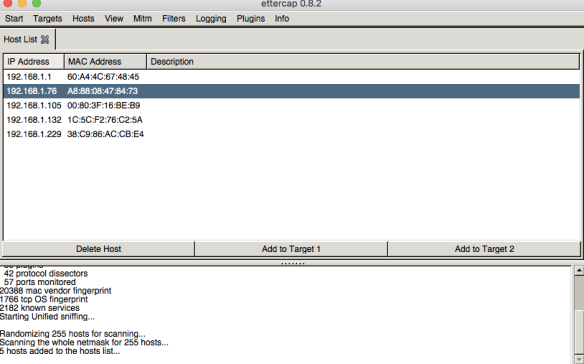Open the Logging menu
This screenshot has width=584, height=364.
pos(211,19)
